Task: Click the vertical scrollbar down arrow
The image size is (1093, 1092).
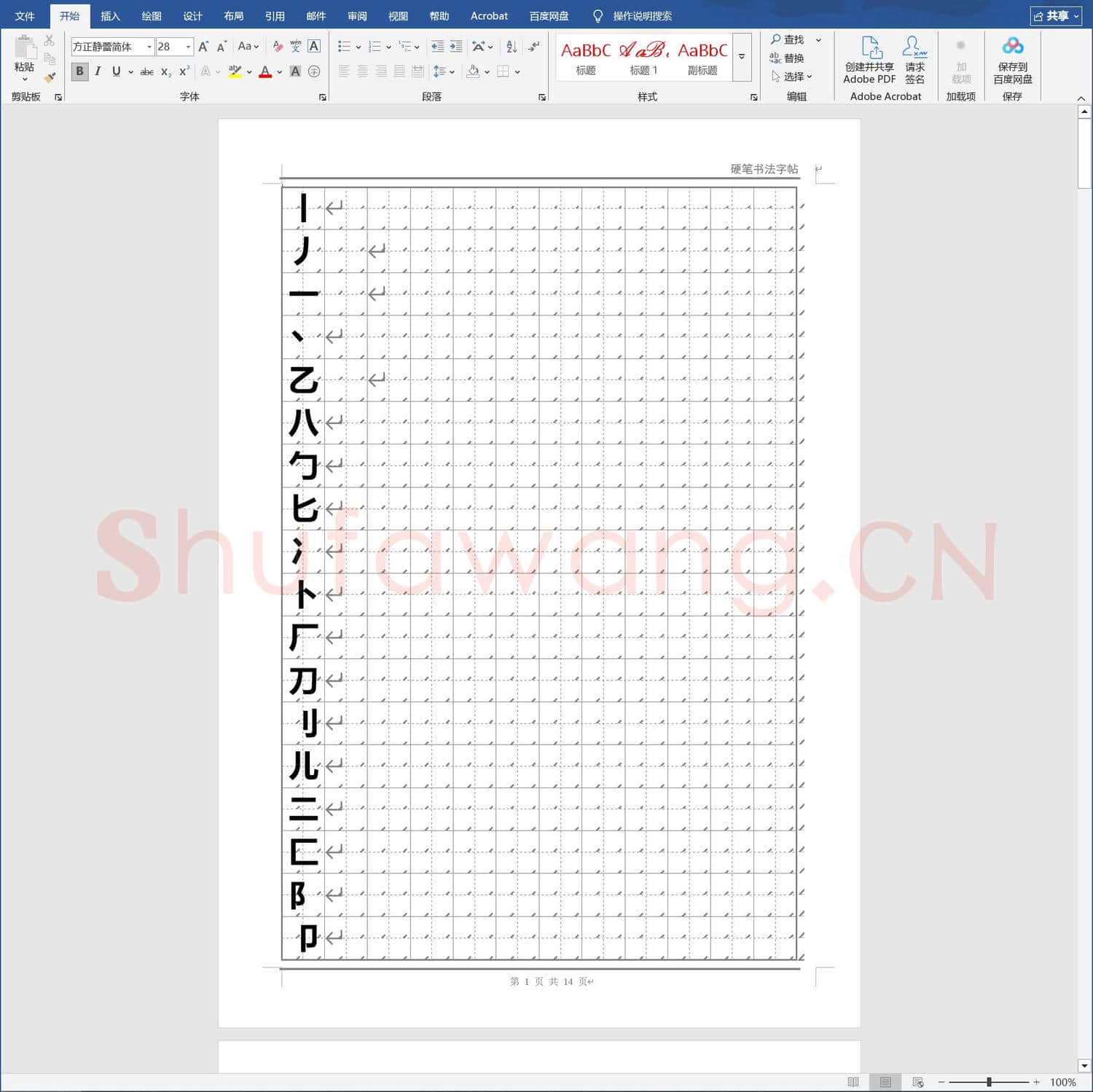Action: [1084, 1066]
